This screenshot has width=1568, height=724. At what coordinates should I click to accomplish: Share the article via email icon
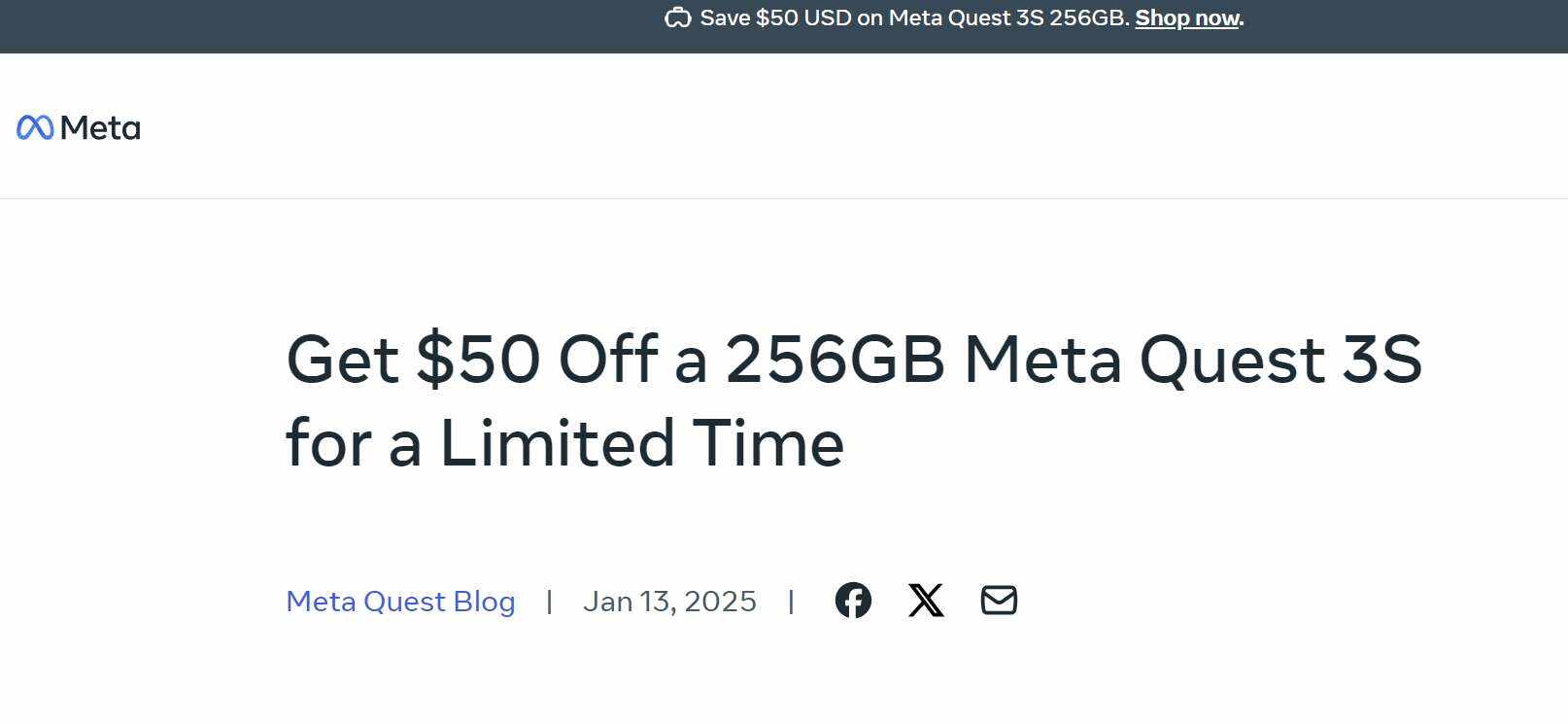(x=999, y=601)
